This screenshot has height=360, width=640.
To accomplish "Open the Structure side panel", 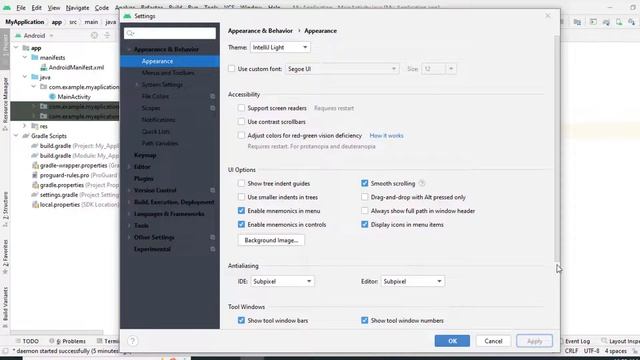I will pyautogui.click(x=5, y=210).
